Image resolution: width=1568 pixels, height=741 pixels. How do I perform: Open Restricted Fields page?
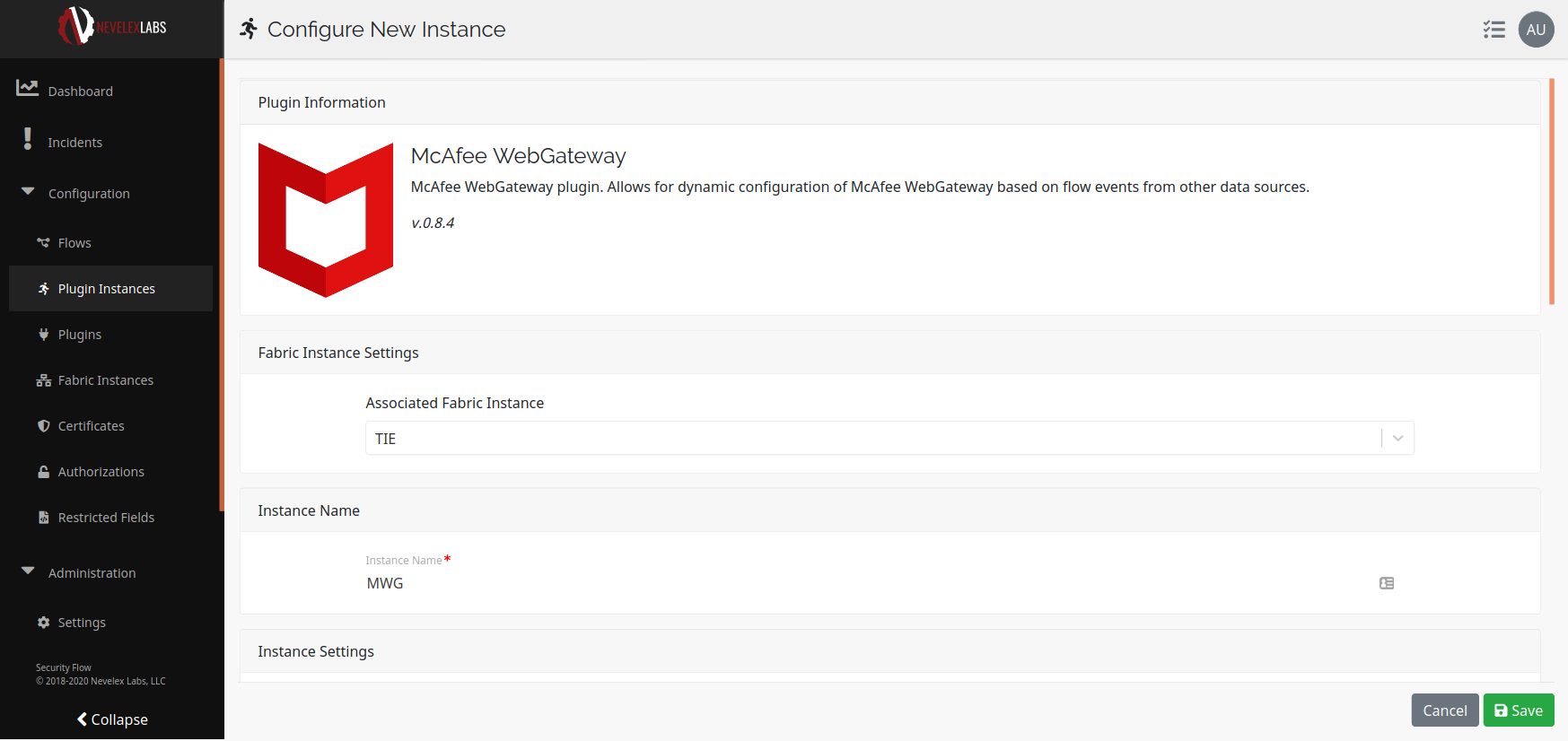pos(106,518)
